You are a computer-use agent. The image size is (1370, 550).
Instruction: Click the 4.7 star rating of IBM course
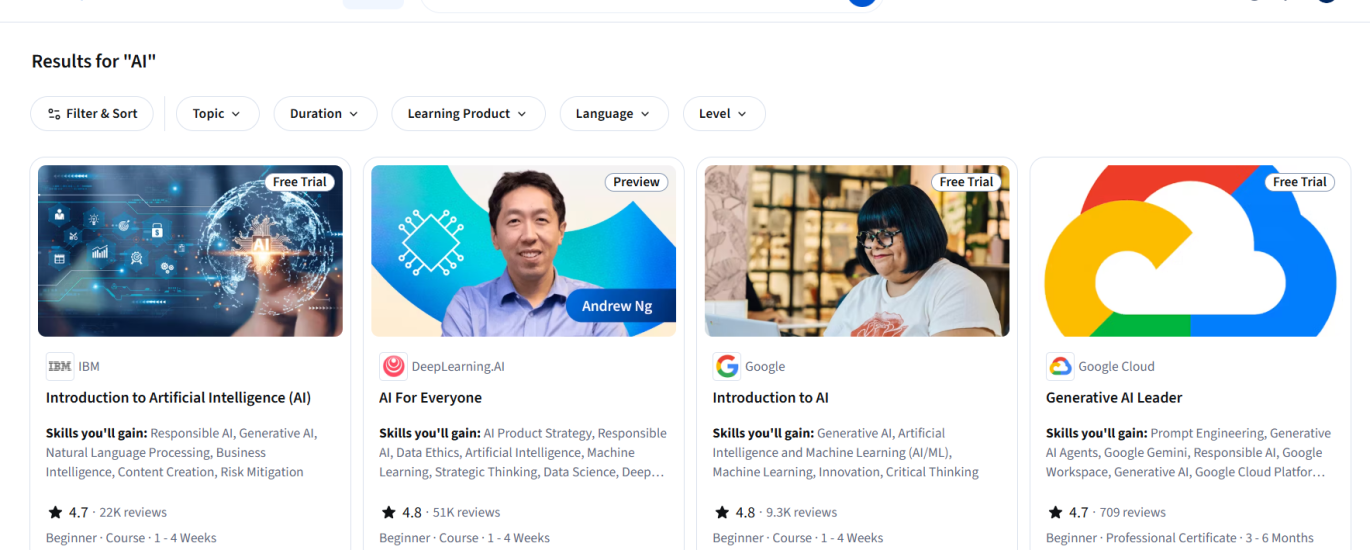tap(68, 513)
